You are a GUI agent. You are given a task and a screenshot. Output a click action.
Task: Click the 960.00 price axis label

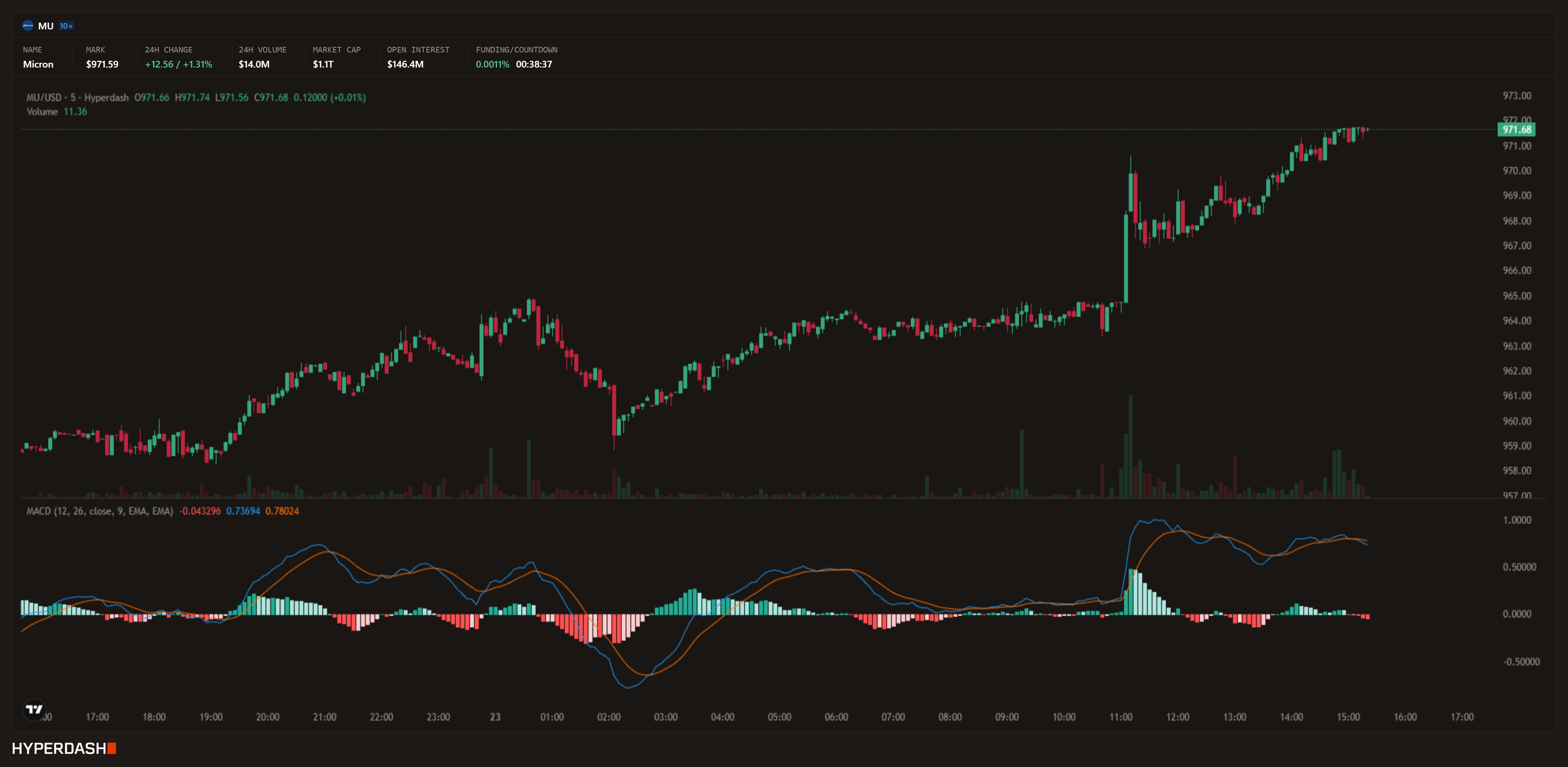(1517, 421)
